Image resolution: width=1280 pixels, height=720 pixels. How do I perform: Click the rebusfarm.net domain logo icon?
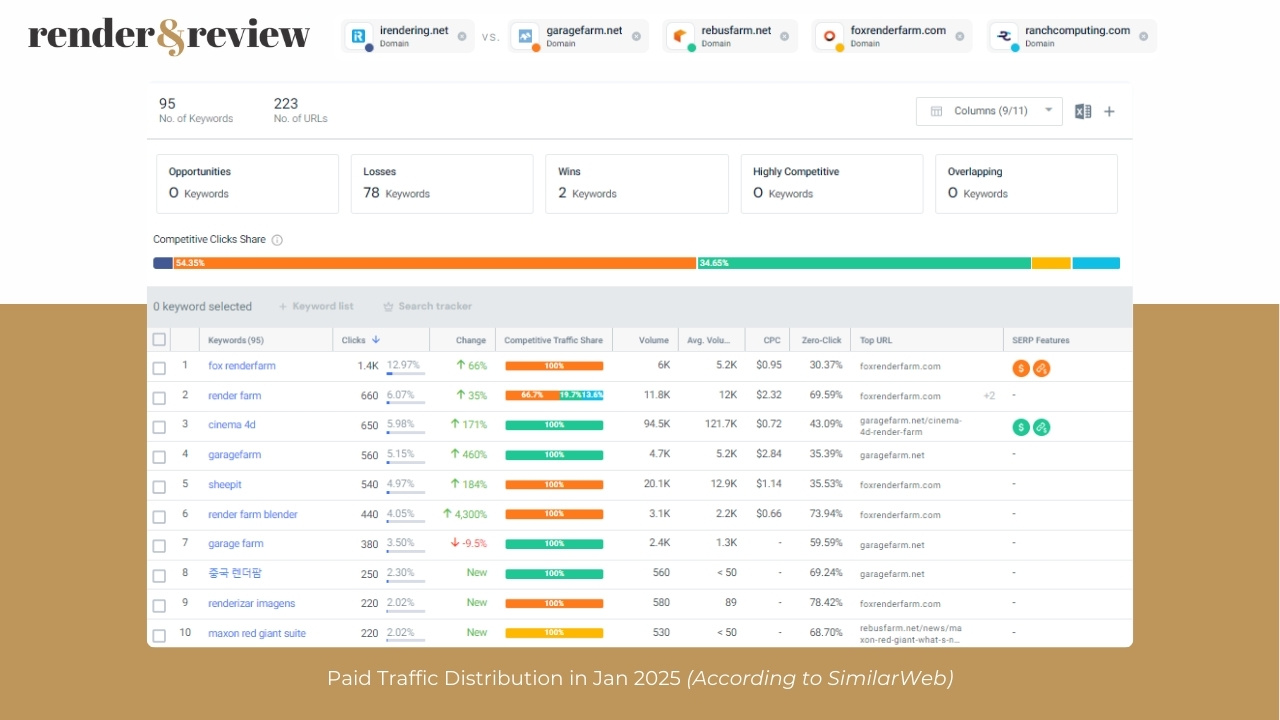[680, 36]
